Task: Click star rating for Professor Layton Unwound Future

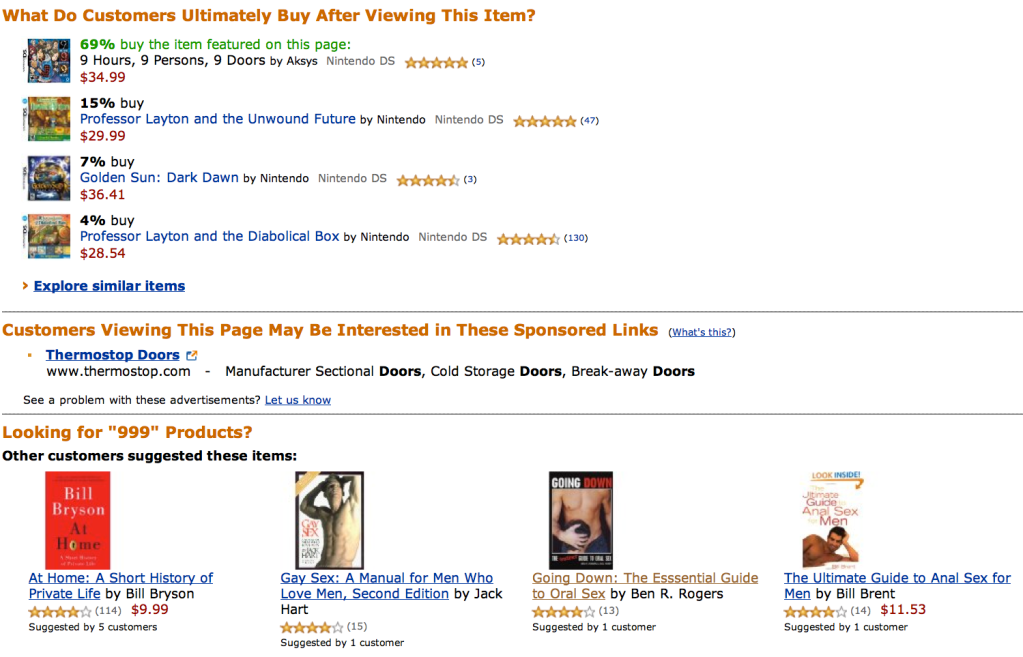Action: [544, 121]
